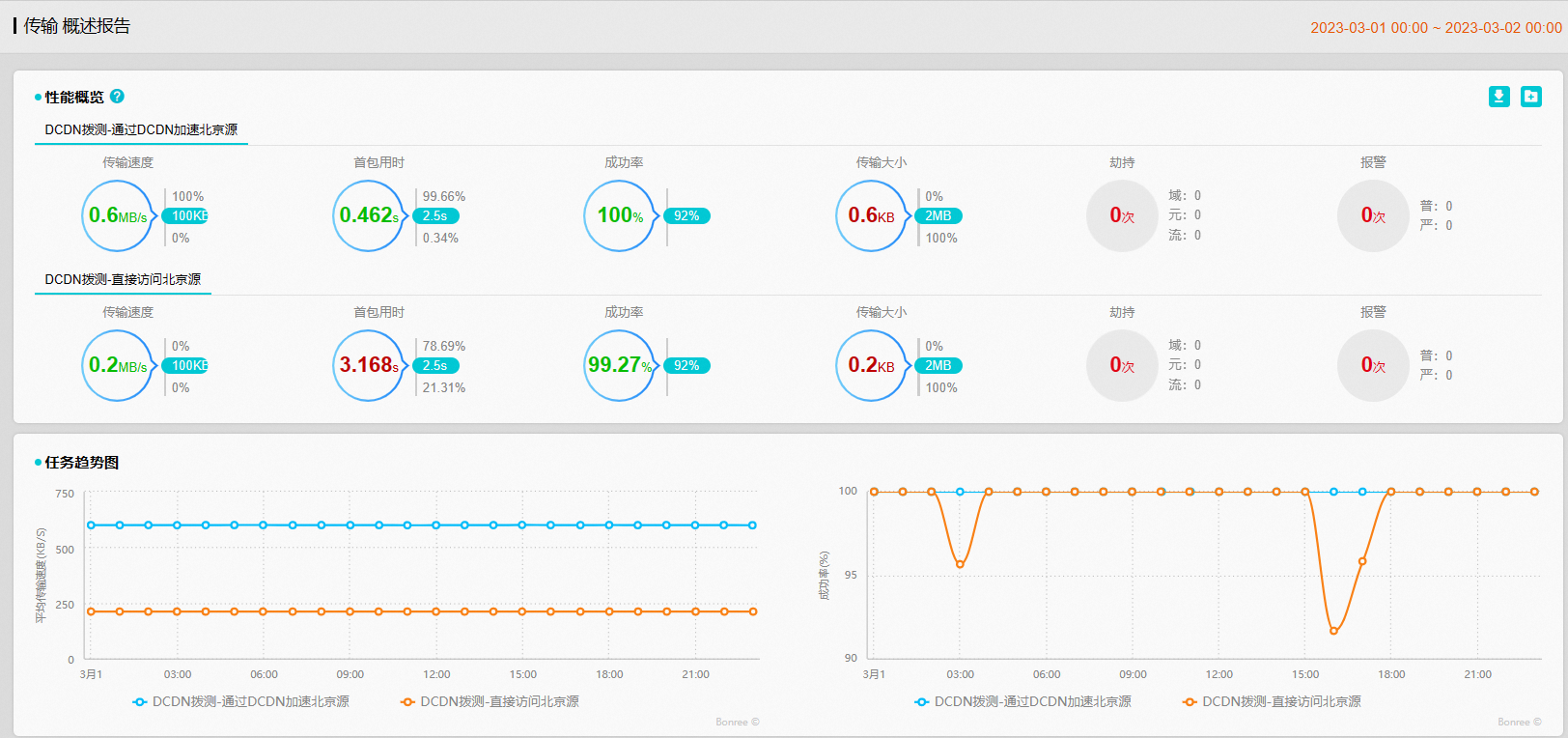
Task: Click the lowest success rate point near 16:00
Action: 1333,631
